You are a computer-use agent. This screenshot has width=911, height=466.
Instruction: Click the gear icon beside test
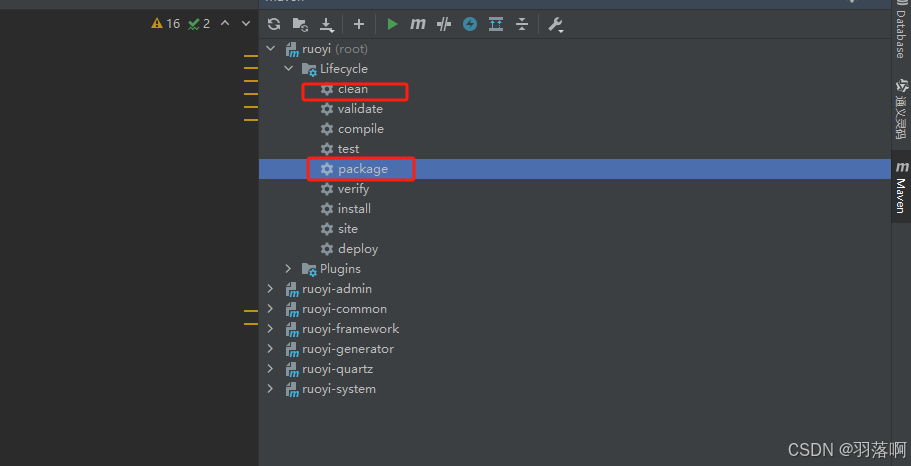tap(327, 149)
